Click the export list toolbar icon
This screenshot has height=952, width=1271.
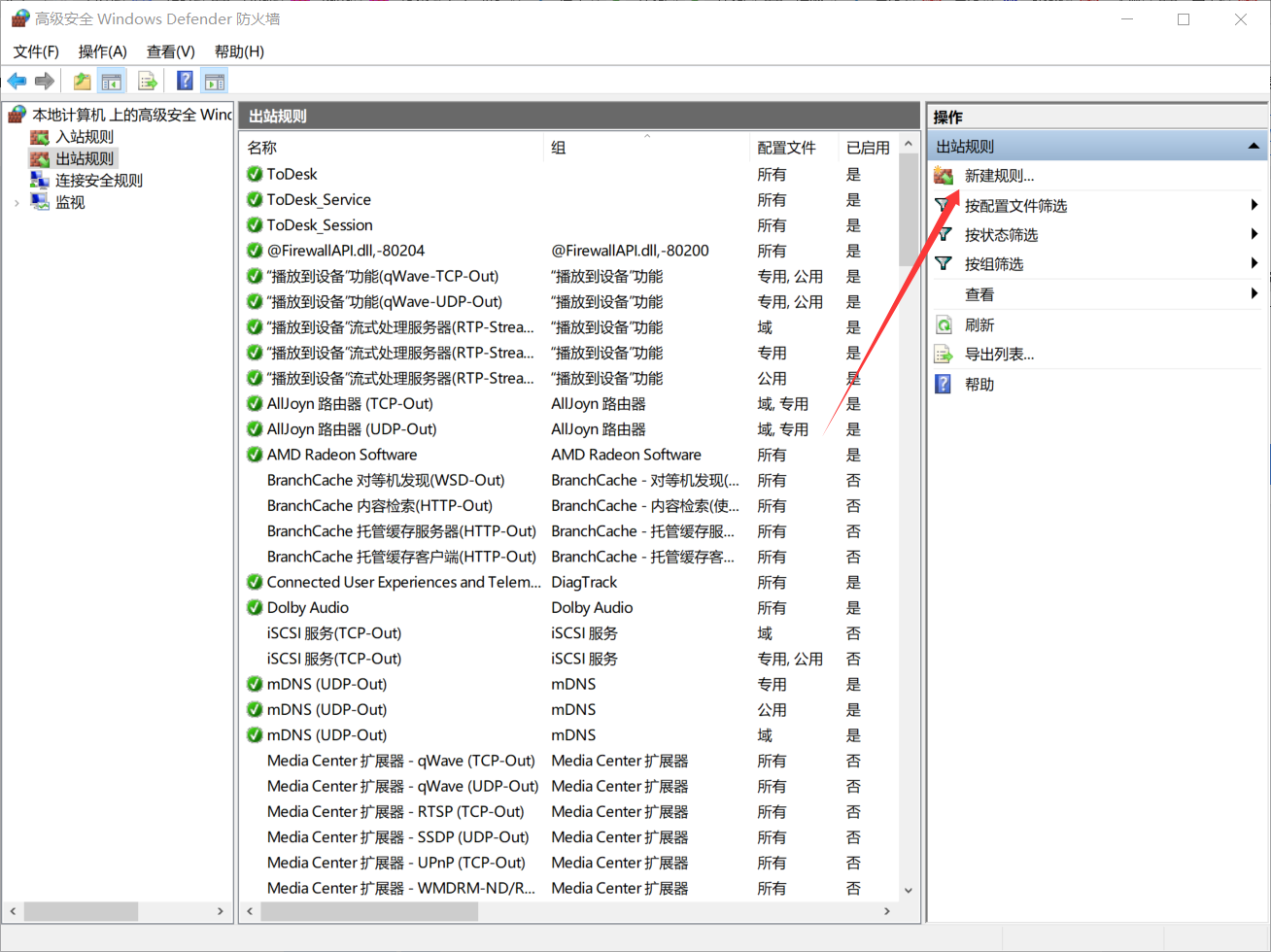point(148,82)
